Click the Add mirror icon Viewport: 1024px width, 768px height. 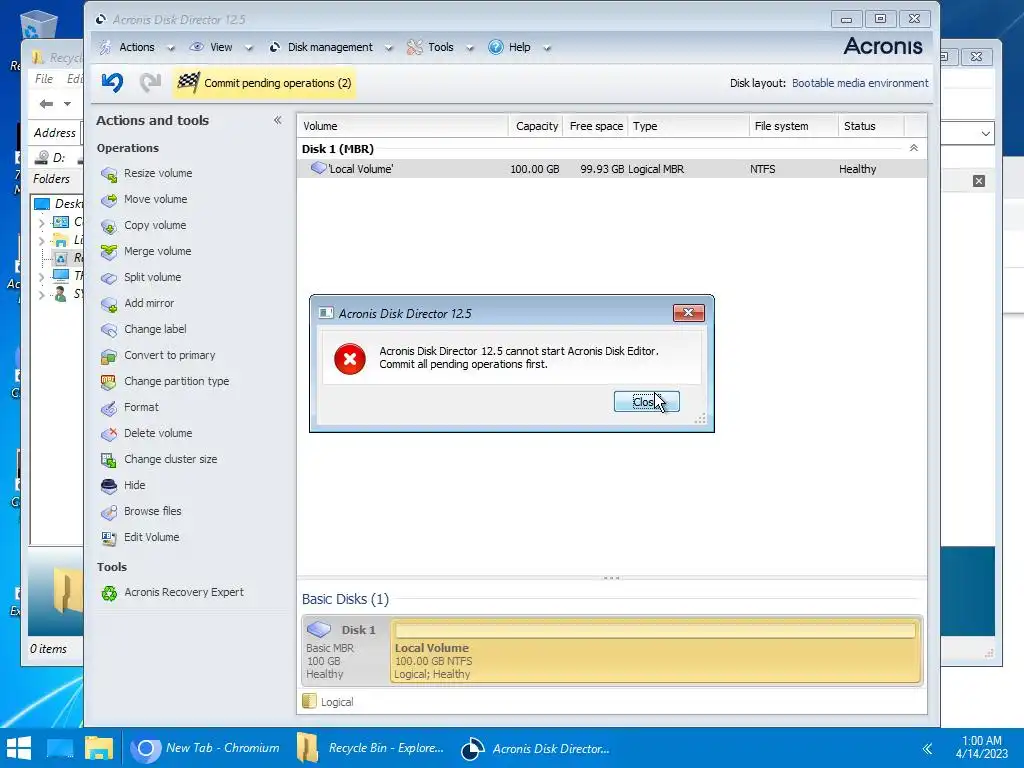point(108,304)
